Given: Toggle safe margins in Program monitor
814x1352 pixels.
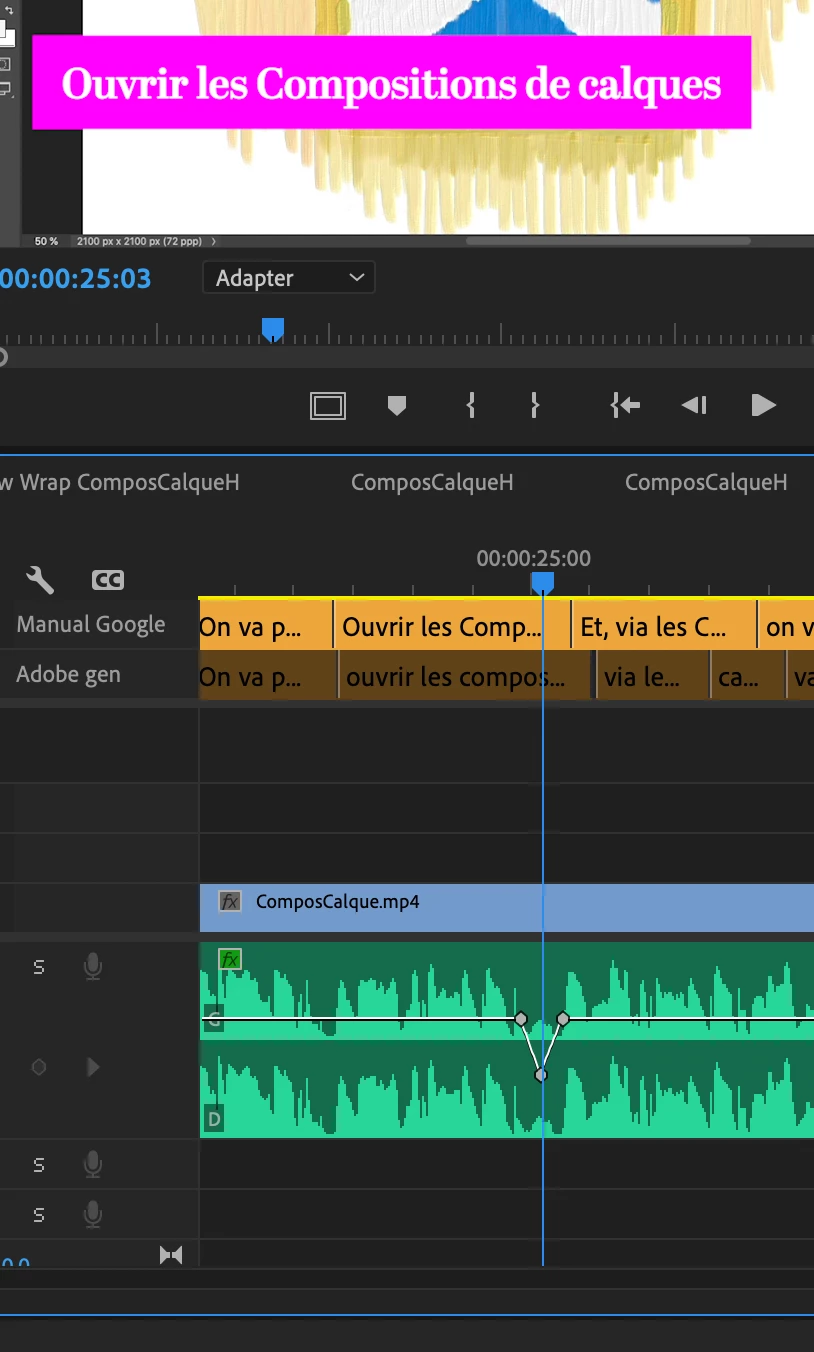Looking at the screenshot, I should [x=328, y=405].
